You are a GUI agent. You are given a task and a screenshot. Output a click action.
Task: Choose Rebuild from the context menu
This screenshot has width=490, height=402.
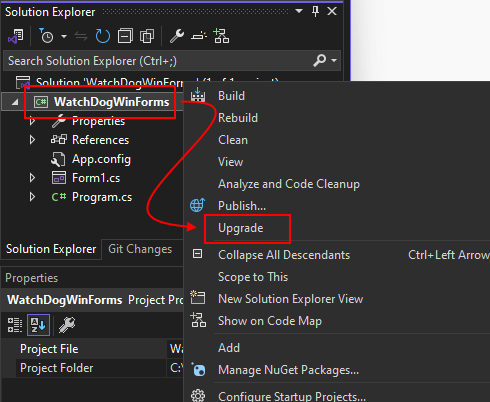[x=238, y=118]
